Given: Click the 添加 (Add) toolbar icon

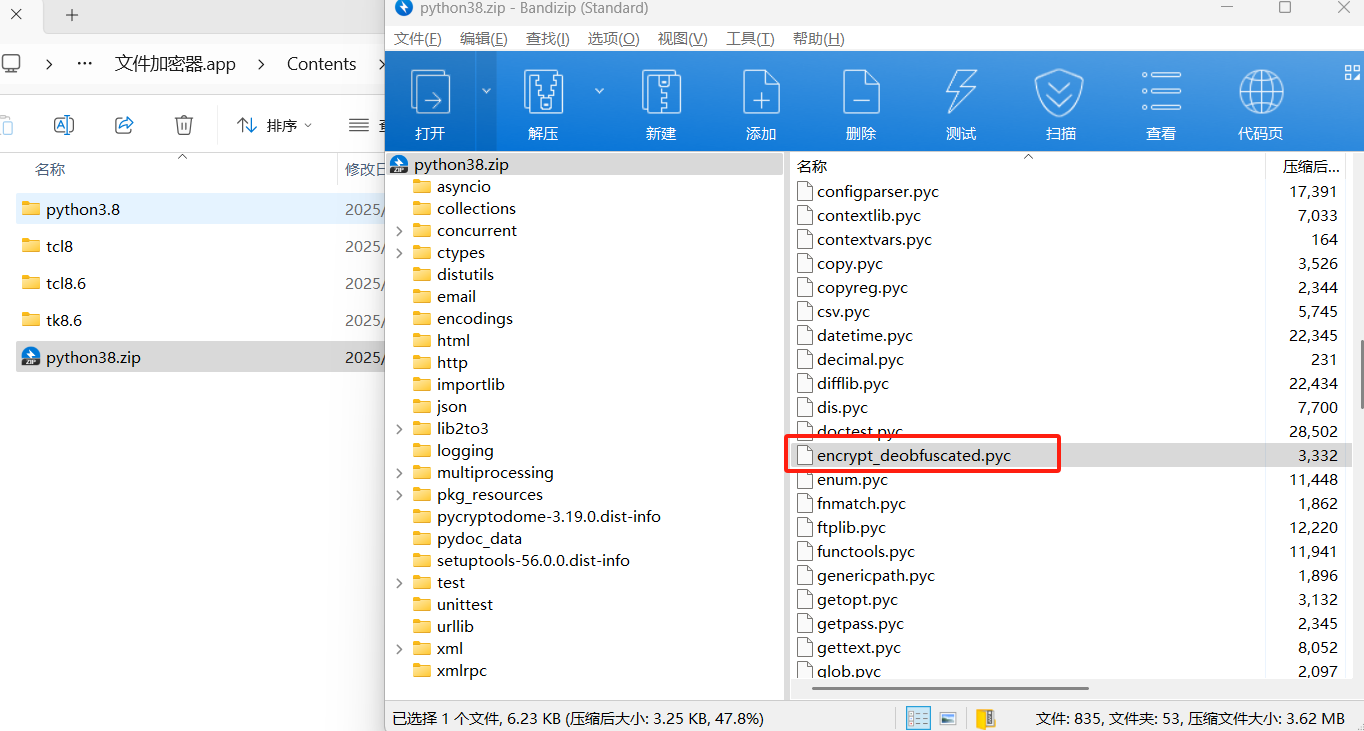Looking at the screenshot, I should [761, 93].
